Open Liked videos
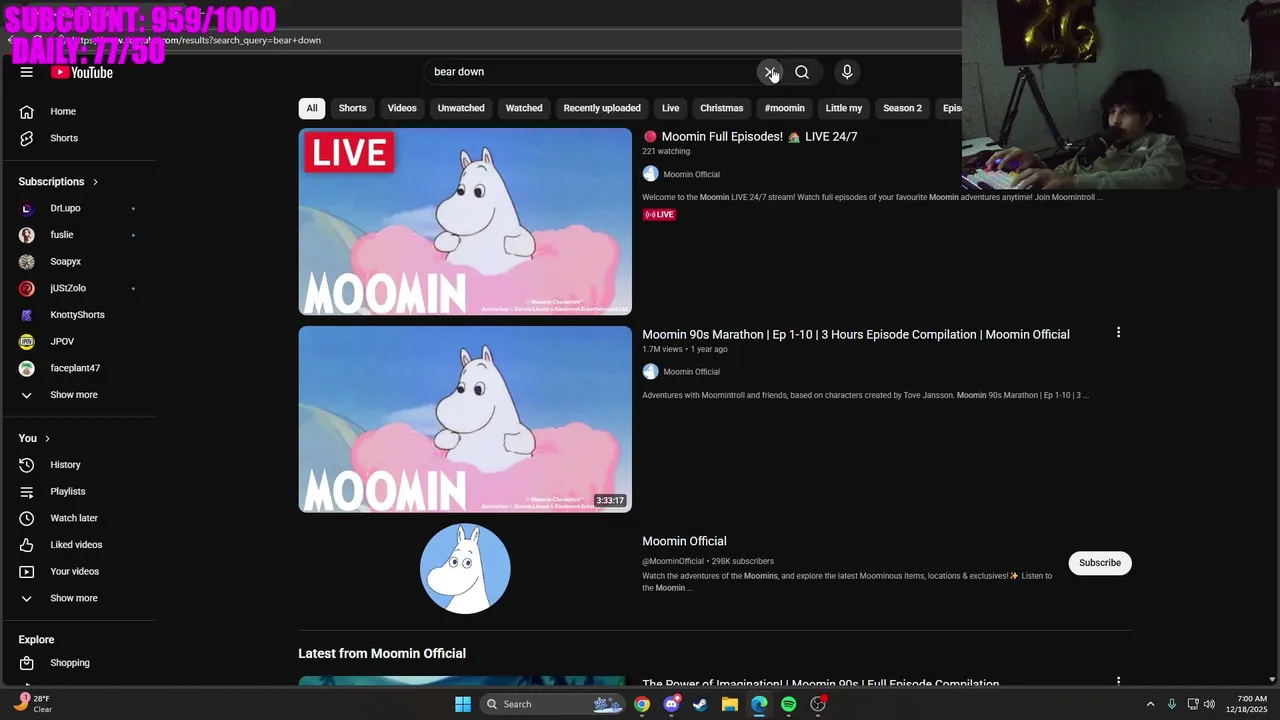The image size is (1280, 720). pos(78,545)
